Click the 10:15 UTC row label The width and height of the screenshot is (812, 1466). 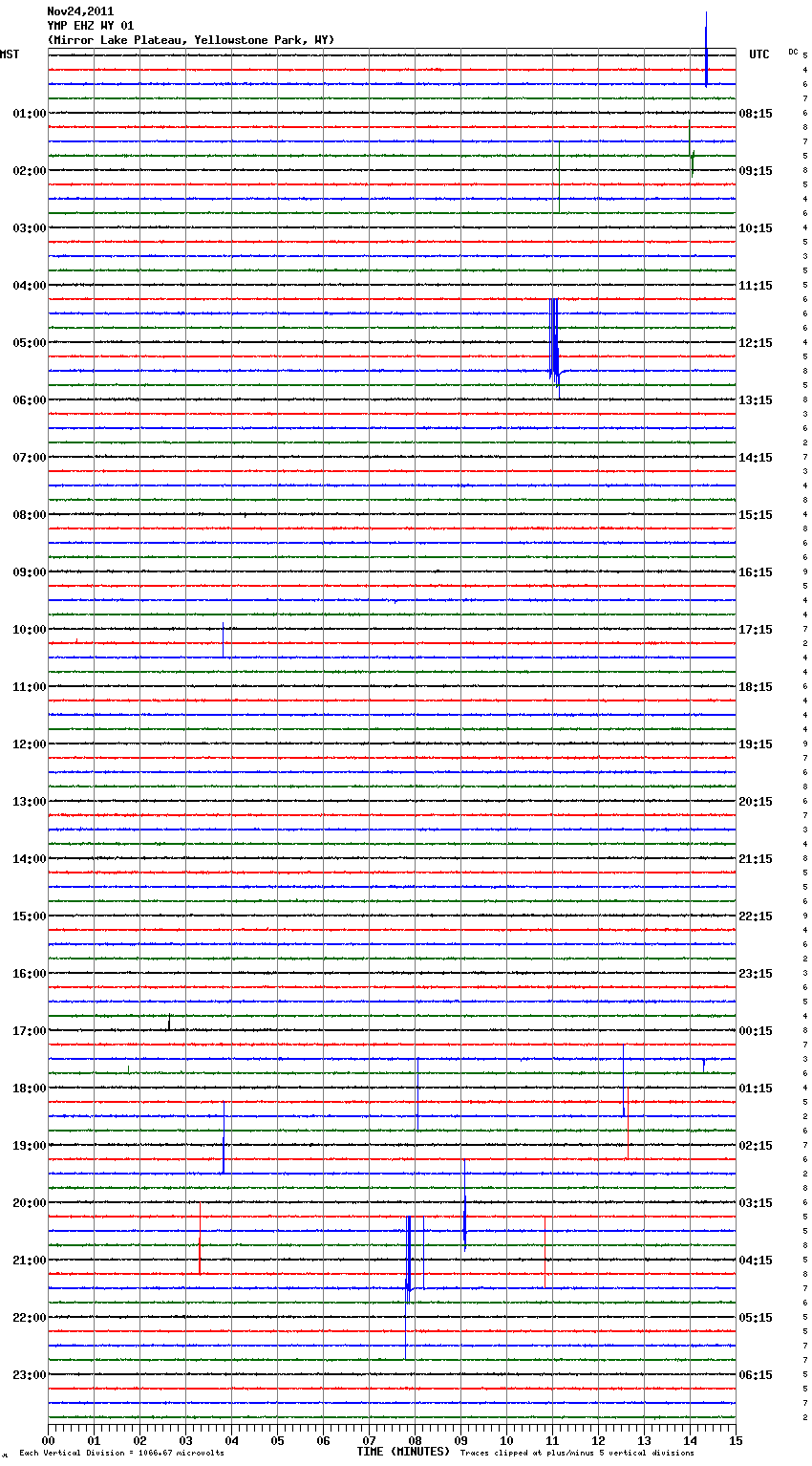pos(756,228)
